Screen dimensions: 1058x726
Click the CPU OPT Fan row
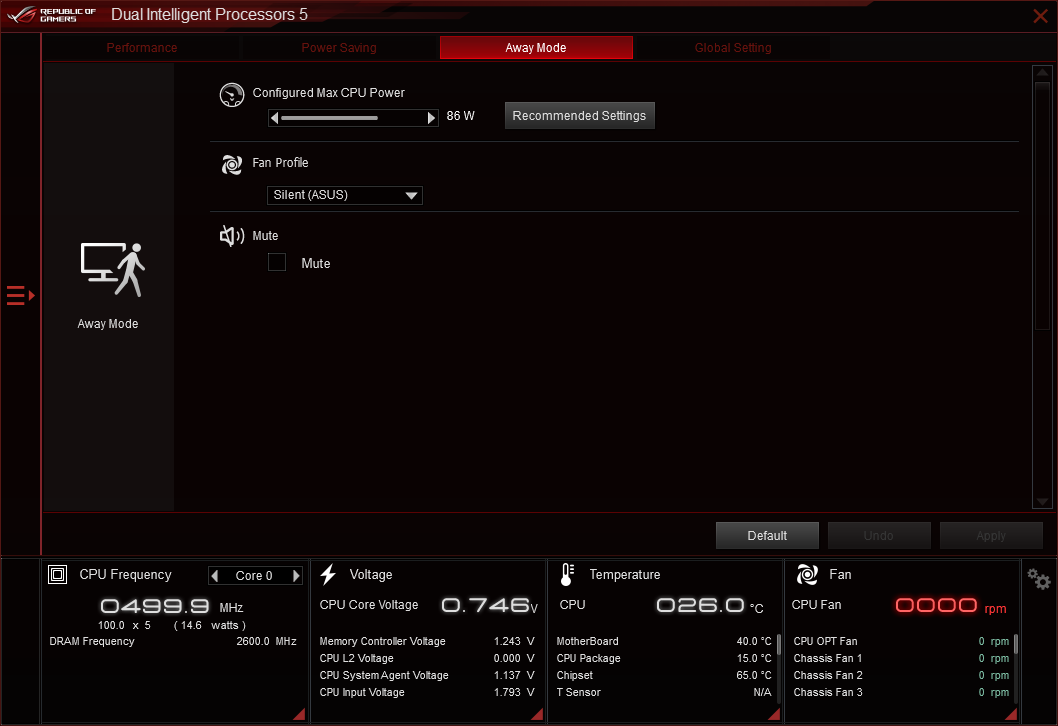tap(901, 642)
